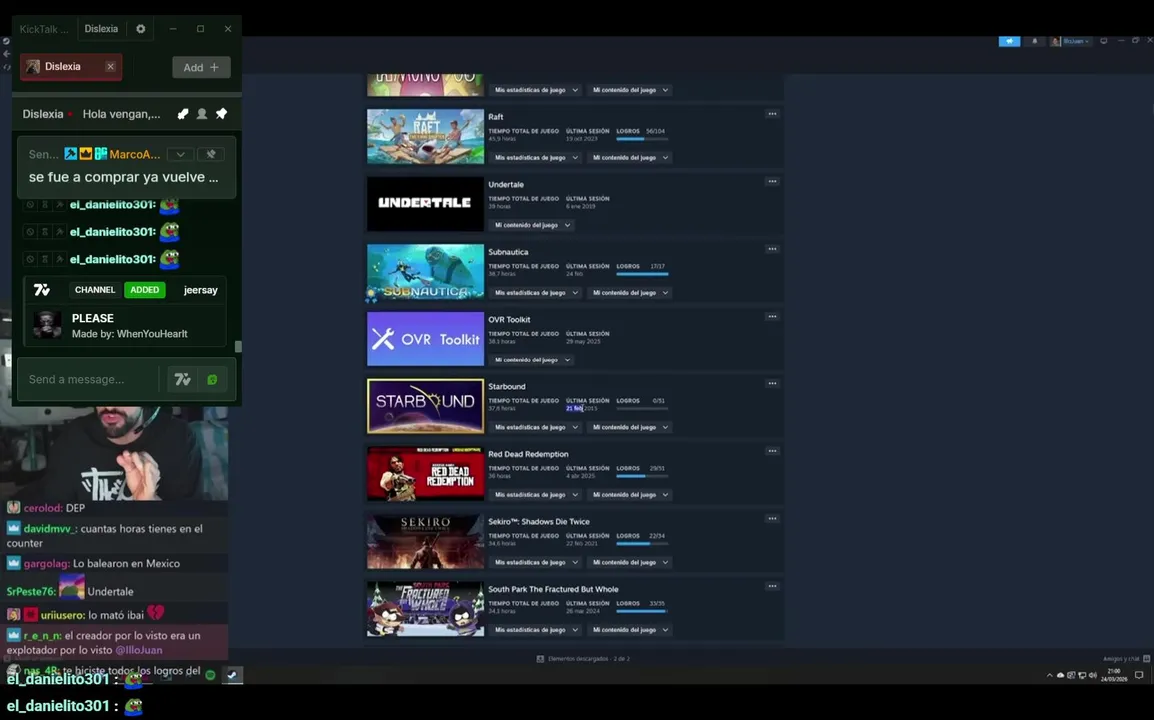The height and width of the screenshot is (720, 1154).
Task: Expand Subnautica 'Mi contenido del juego' dropdown
Action: pyautogui.click(x=630, y=293)
